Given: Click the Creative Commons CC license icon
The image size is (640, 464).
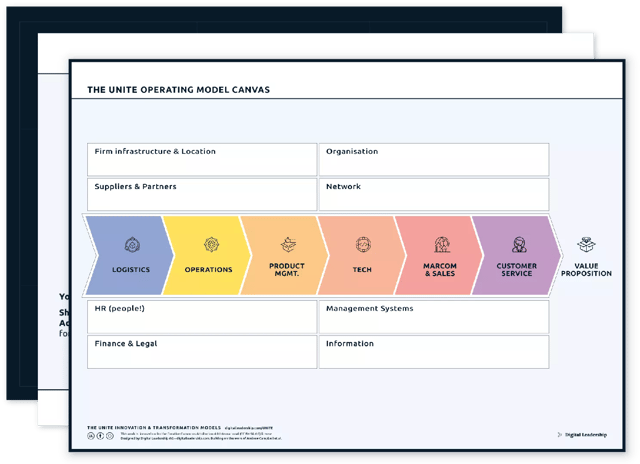Looking at the screenshot, I should click(x=91, y=436).
